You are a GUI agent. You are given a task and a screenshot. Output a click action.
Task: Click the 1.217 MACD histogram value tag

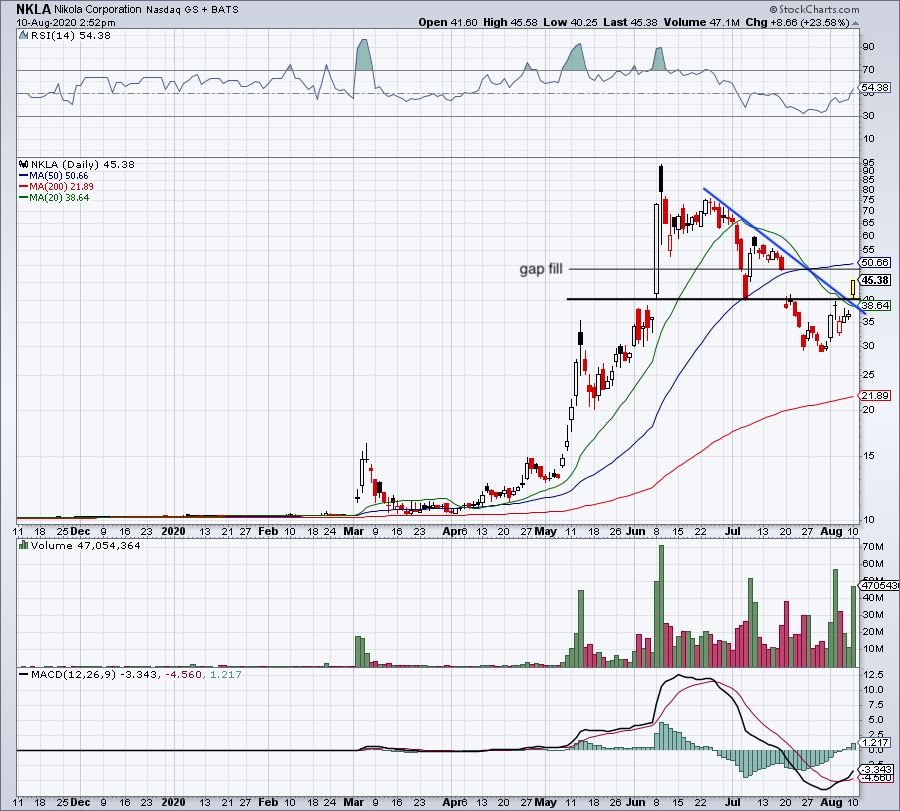(x=875, y=742)
